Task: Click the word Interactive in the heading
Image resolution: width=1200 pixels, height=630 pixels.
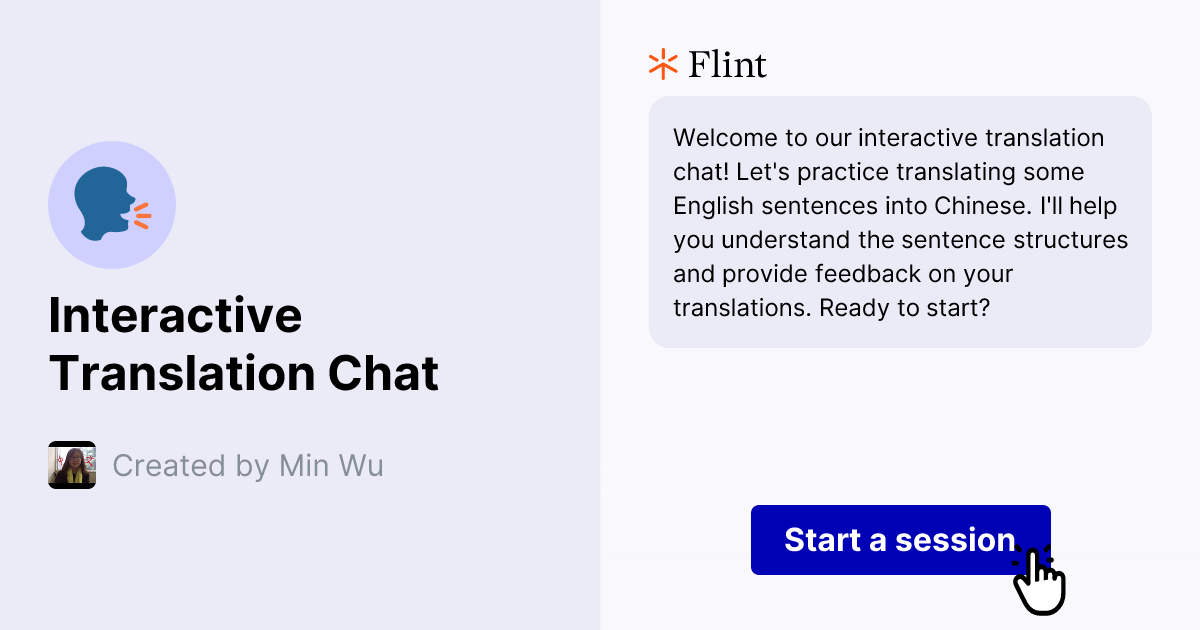Action: pyautogui.click(x=176, y=315)
